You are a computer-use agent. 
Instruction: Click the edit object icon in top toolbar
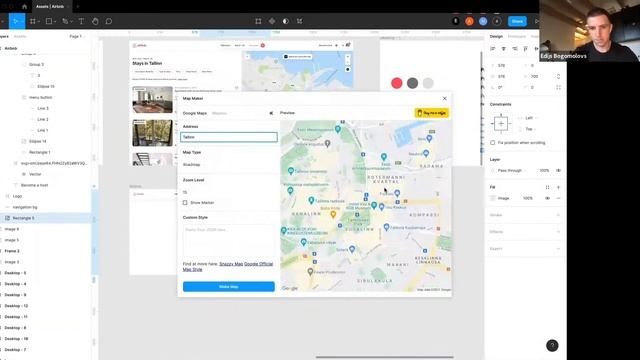coord(258,21)
